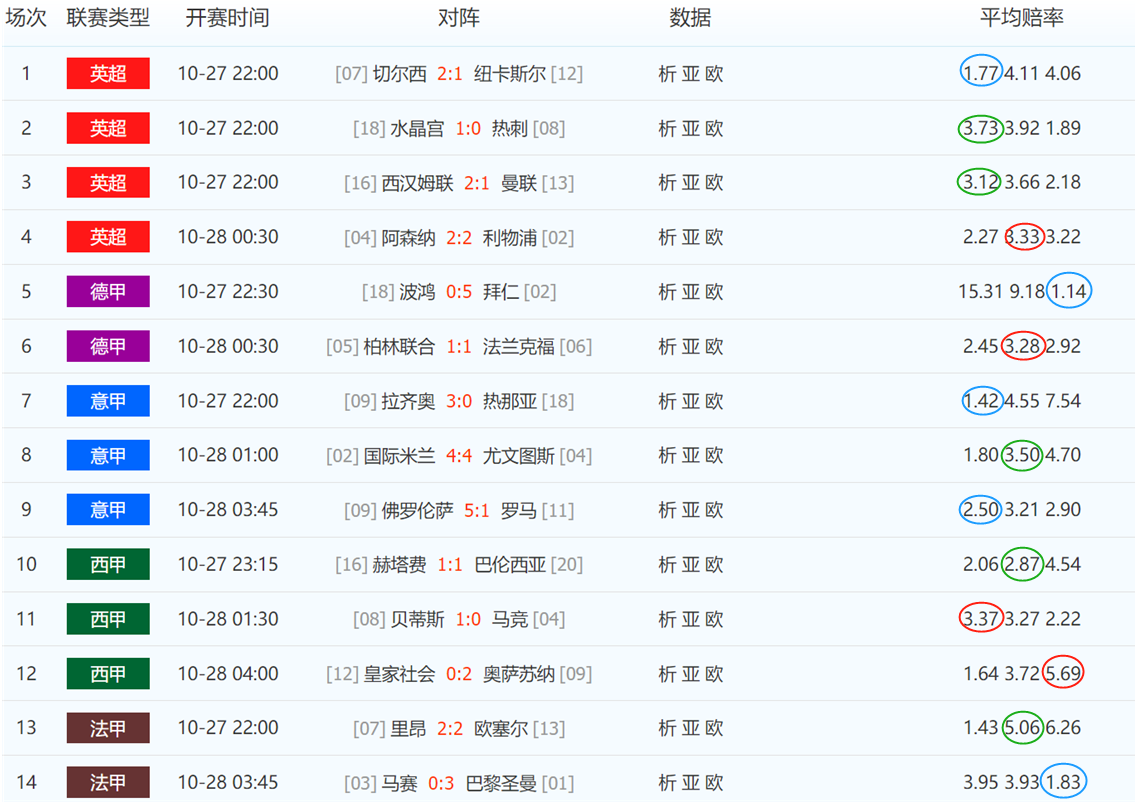The height and width of the screenshot is (806, 1135).
Task: Click the 对阵 column header
Action: 459,17
